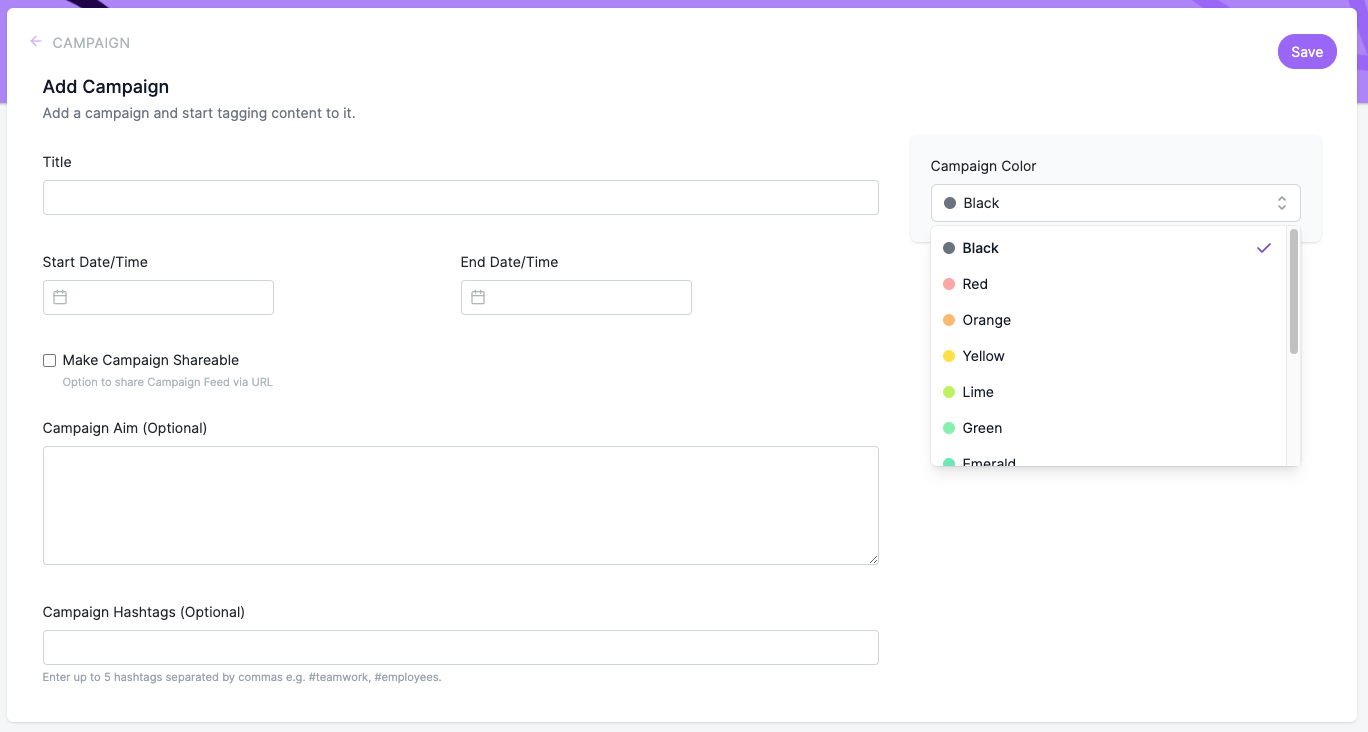This screenshot has width=1368, height=732.
Task: Go back via the CAMPAIGN link
Action: (x=91, y=43)
